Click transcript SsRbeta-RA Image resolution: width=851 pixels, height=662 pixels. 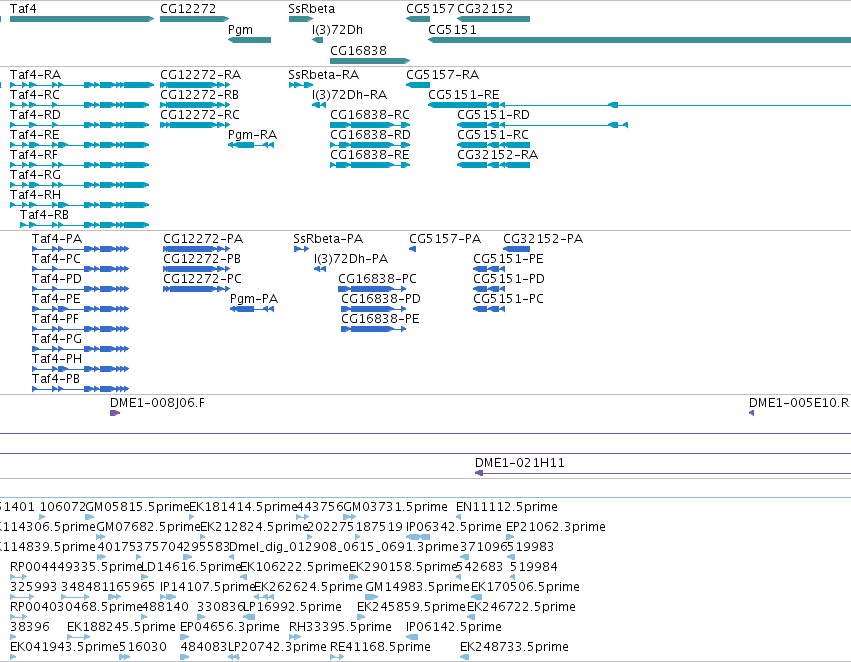(x=301, y=85)
